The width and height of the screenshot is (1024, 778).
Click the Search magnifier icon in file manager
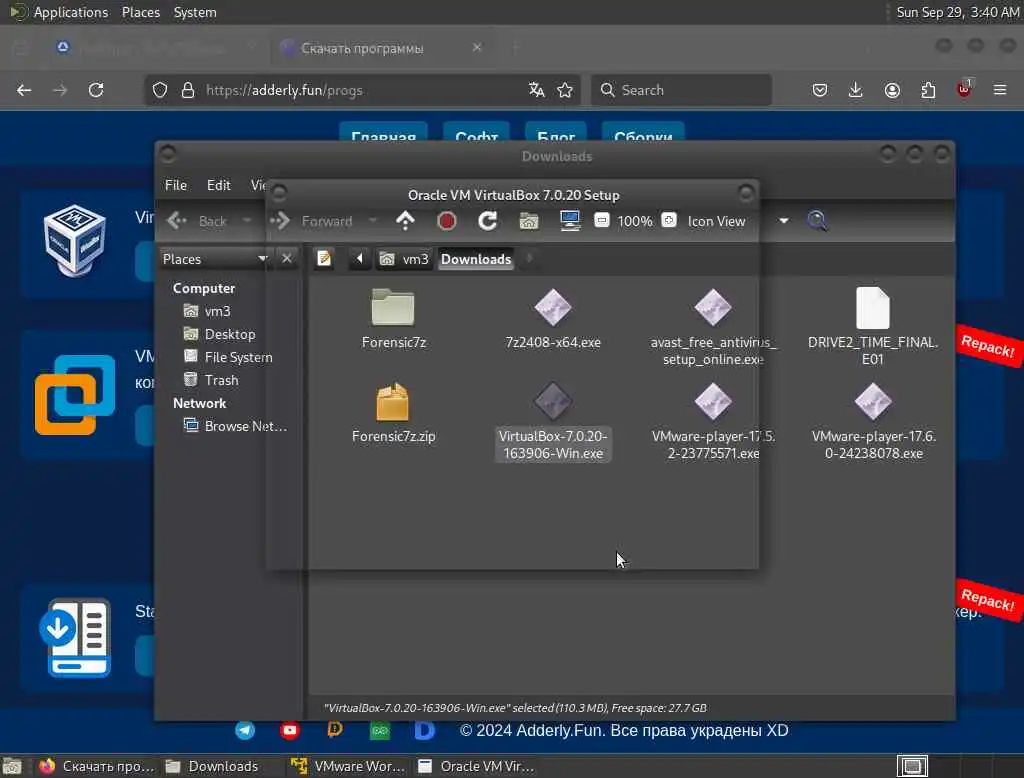point(817,221)
